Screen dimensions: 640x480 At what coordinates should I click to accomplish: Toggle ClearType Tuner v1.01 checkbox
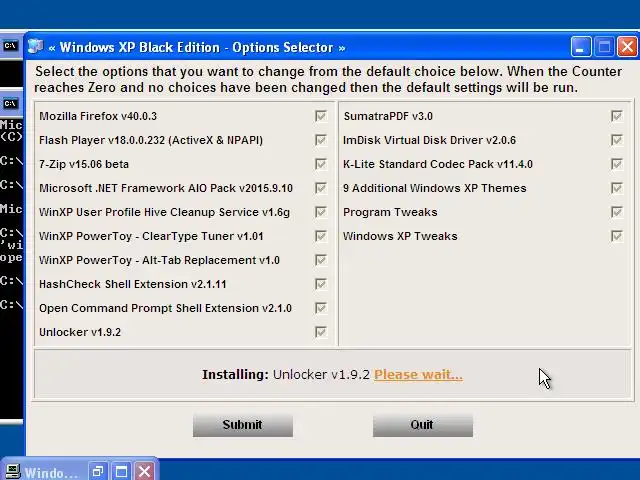(x=321, y=236)
